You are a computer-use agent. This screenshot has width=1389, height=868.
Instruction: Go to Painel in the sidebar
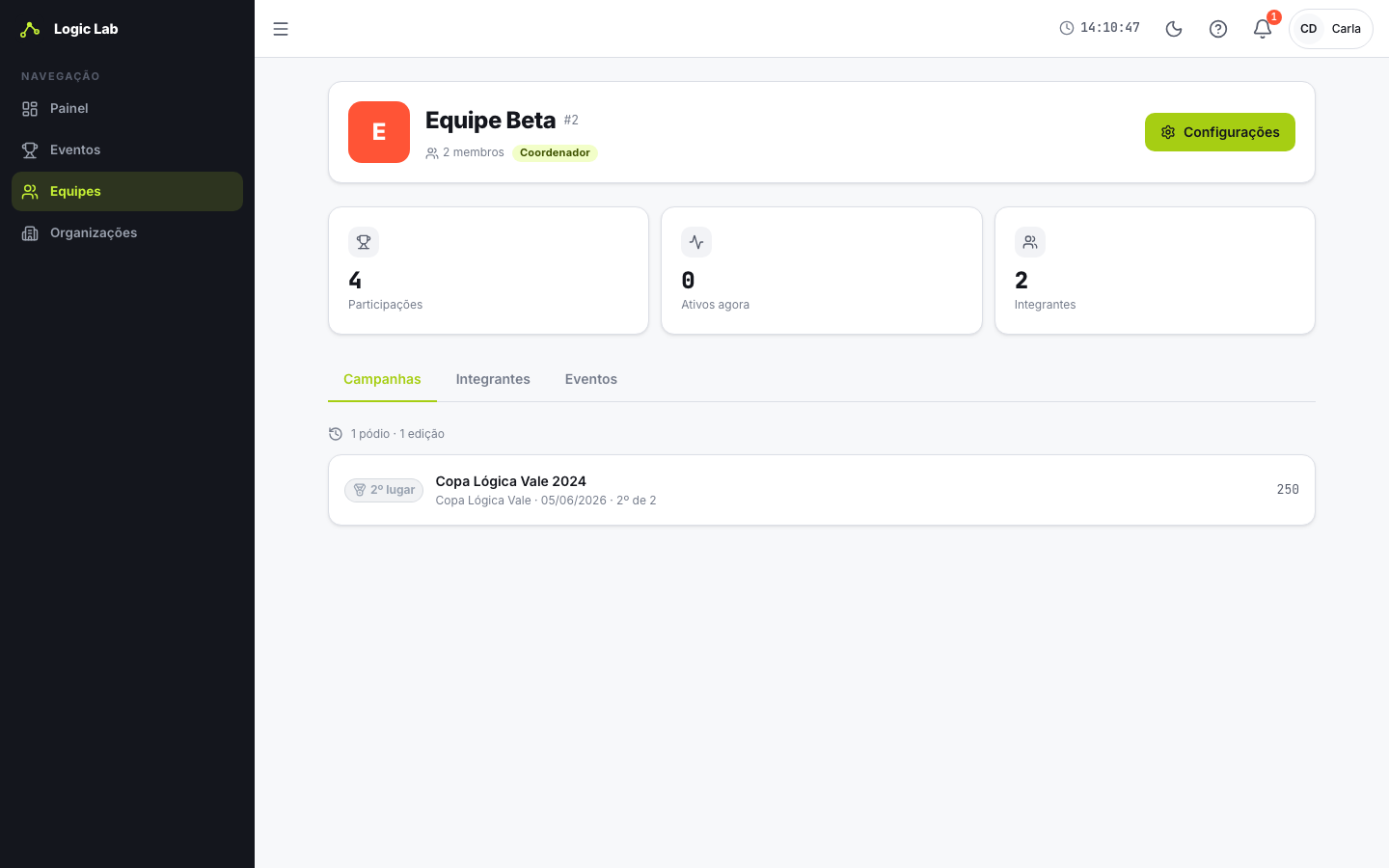click(x=127, y=109)
